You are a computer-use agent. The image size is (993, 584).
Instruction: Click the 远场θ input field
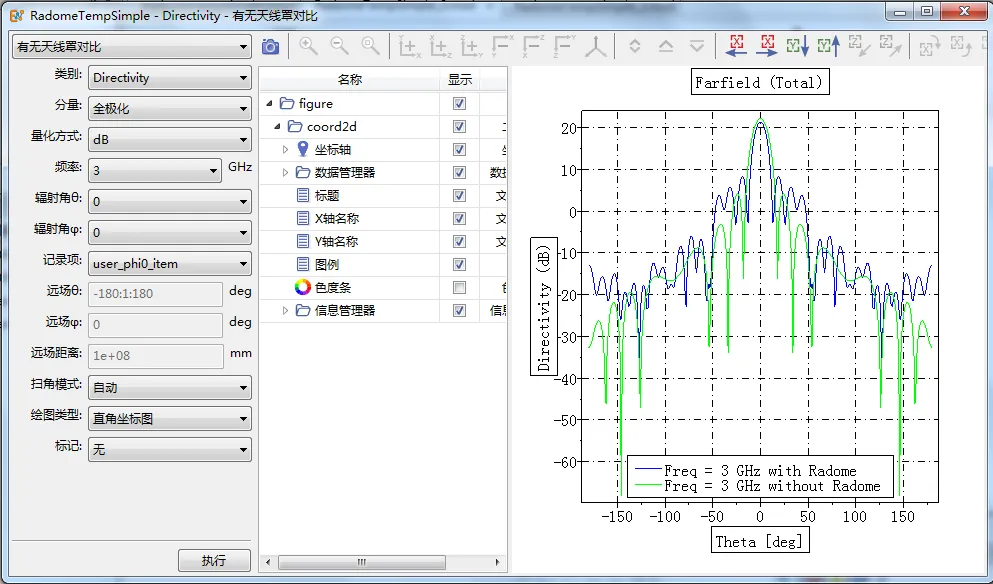click(x=155, y=294)
